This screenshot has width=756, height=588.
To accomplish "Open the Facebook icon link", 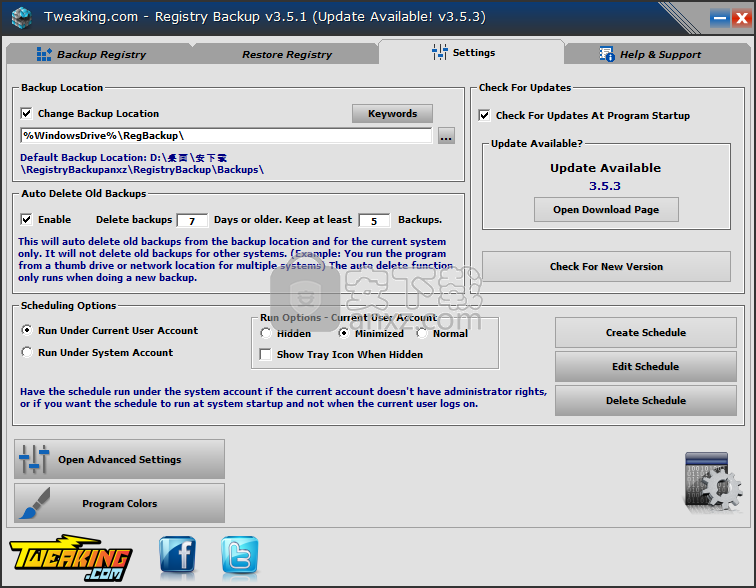I will (x=177, y=555).
